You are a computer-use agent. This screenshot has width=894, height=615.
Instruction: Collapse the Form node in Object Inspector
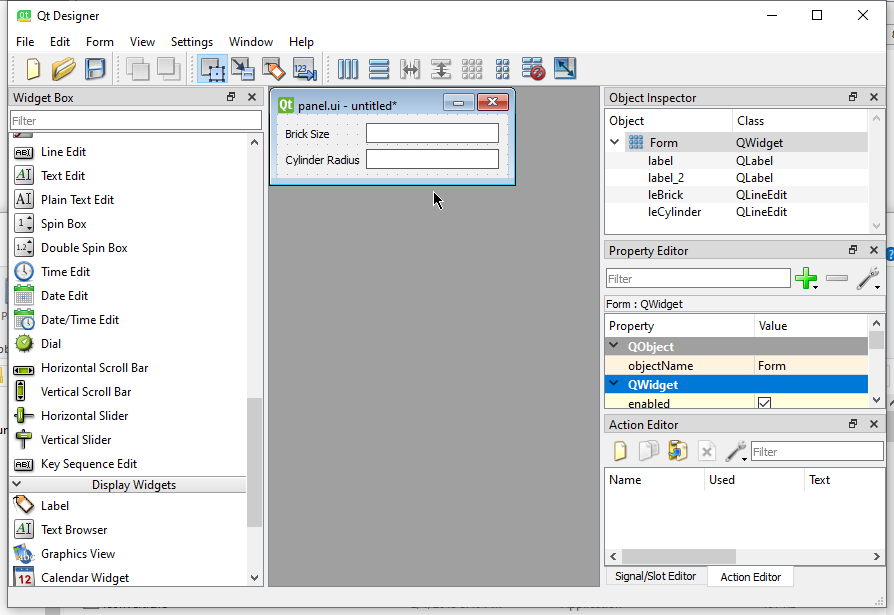615,143
